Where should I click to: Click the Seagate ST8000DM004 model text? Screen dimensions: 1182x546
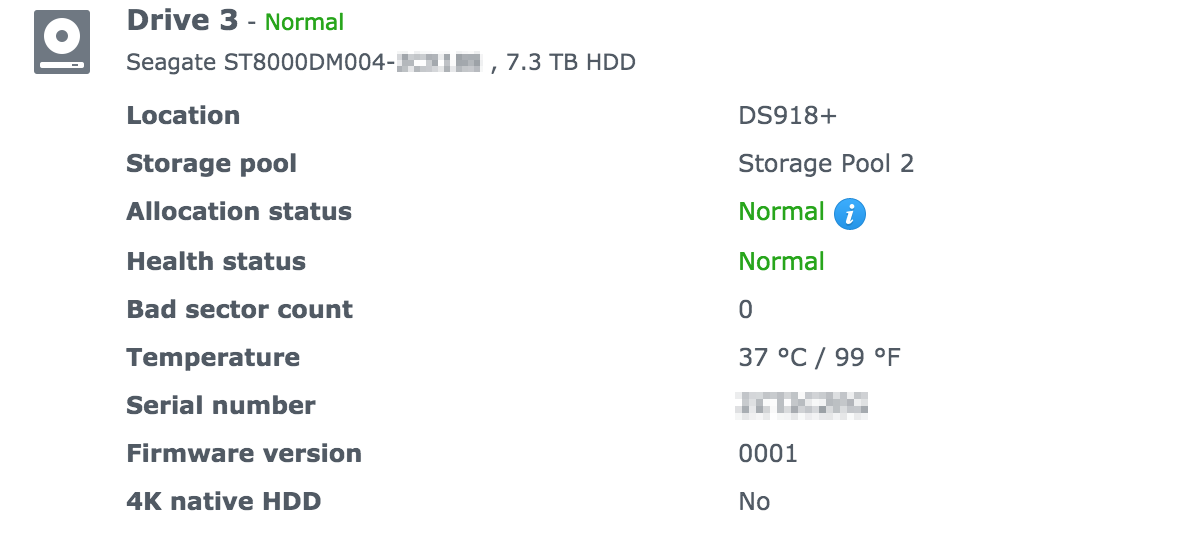(x=260, y=63)
